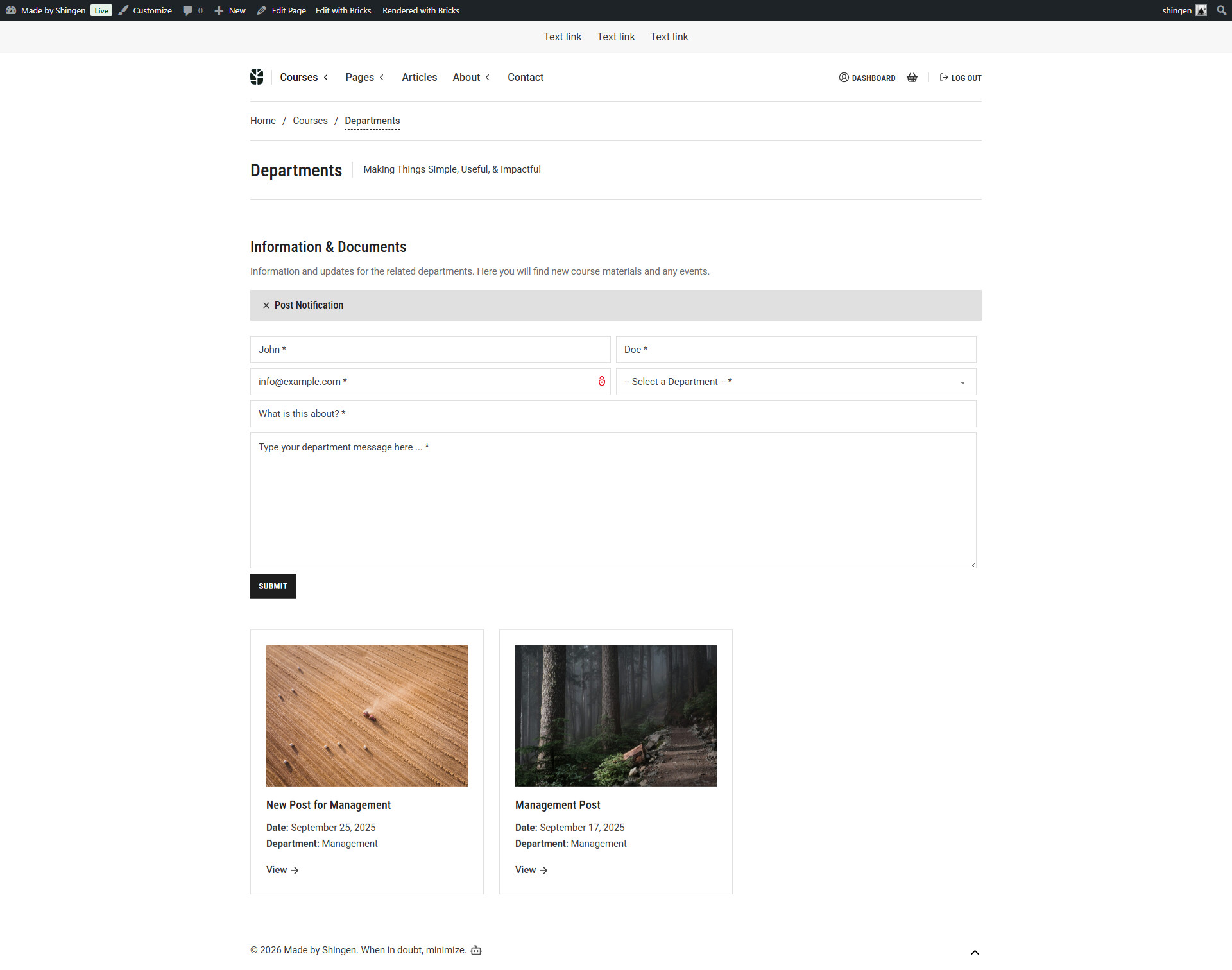Click the What is this about field
The height and width of the screenshot is (970, 1232).
(613, 414)
